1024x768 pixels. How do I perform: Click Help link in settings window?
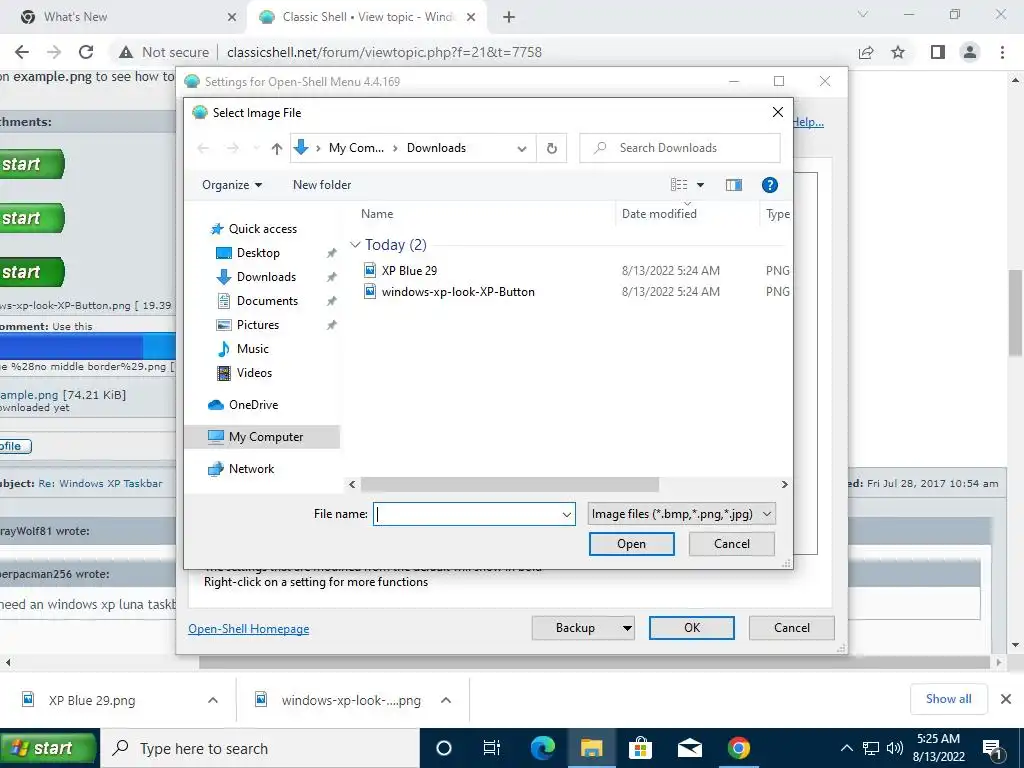click(x=808, y=122)
